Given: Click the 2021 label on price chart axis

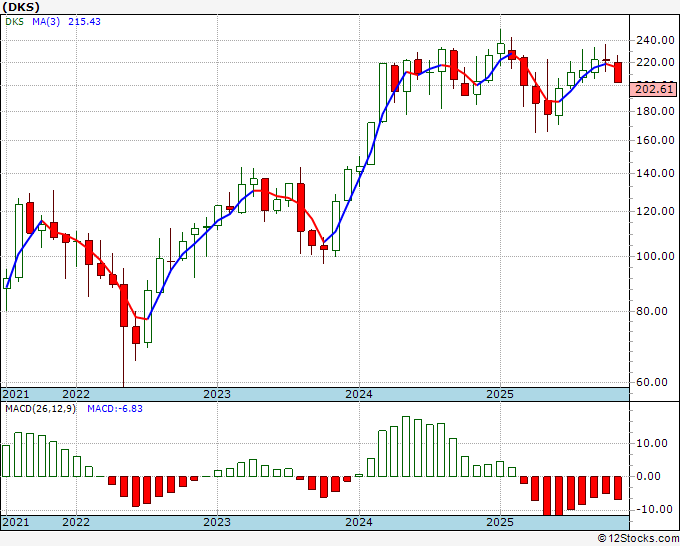Looking at the screenshot, I should point(16,394).
